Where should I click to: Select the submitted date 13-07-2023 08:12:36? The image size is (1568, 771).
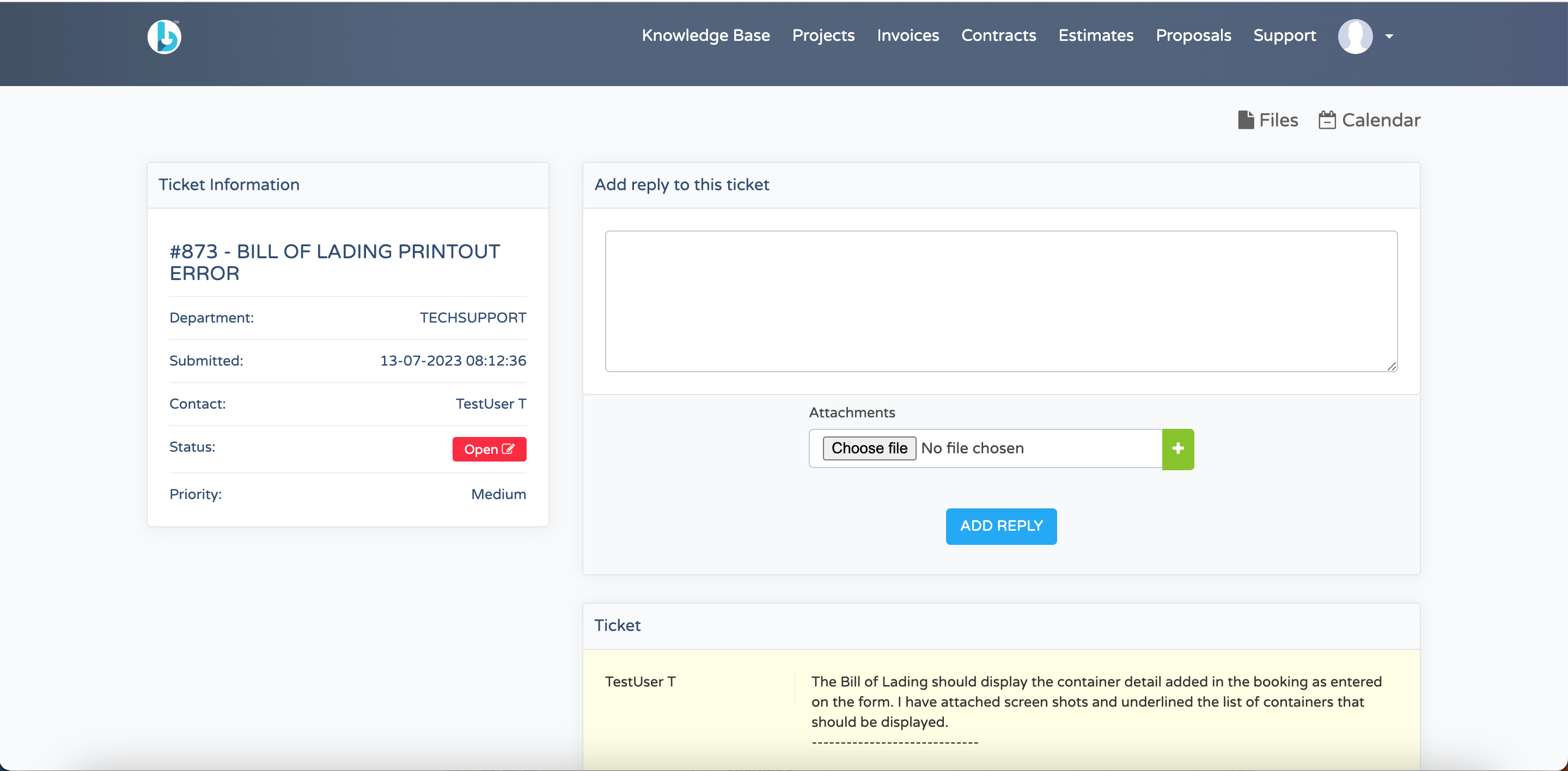tap(453, 361)
